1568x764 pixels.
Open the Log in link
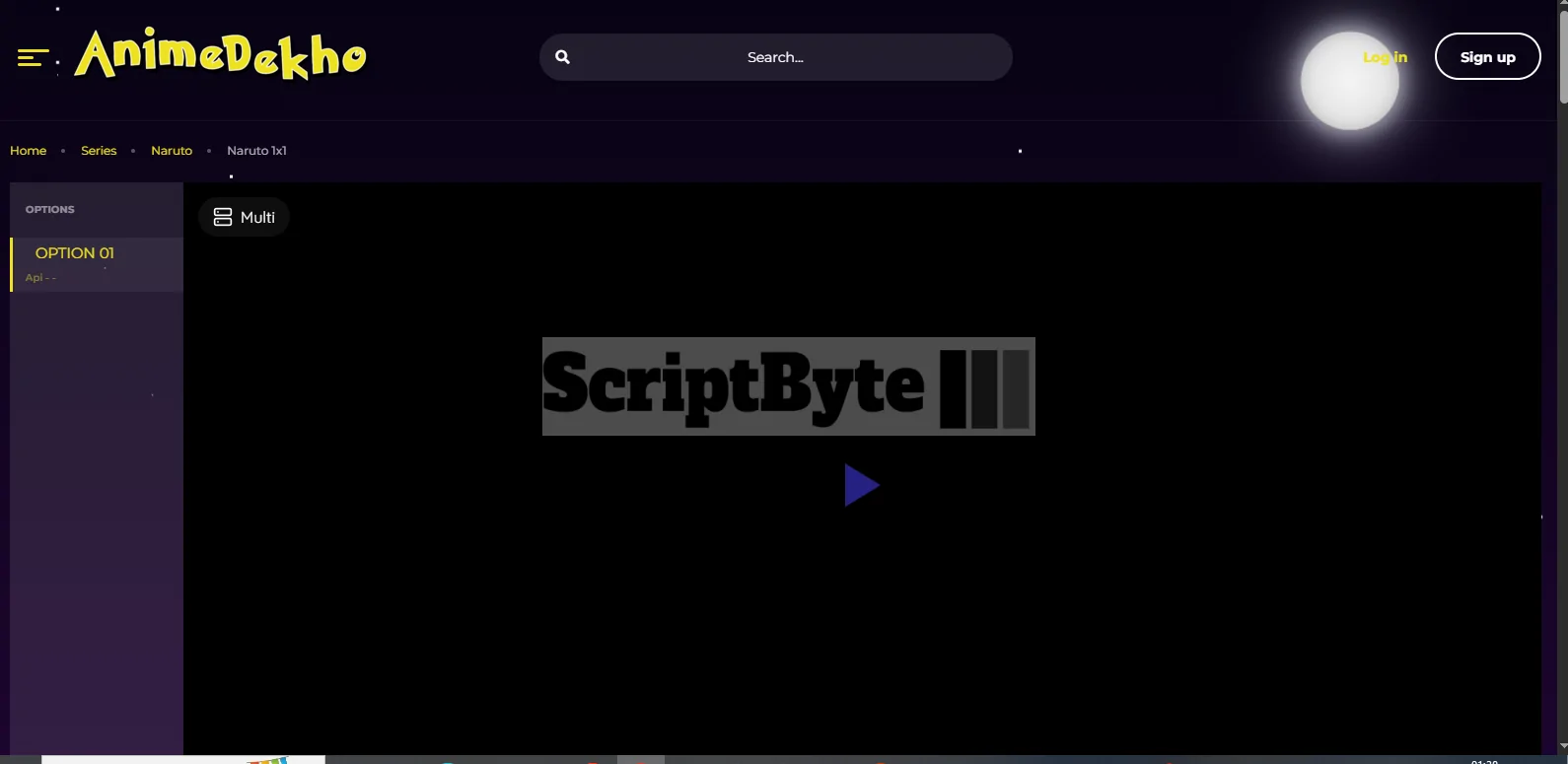pos(1385,57)
